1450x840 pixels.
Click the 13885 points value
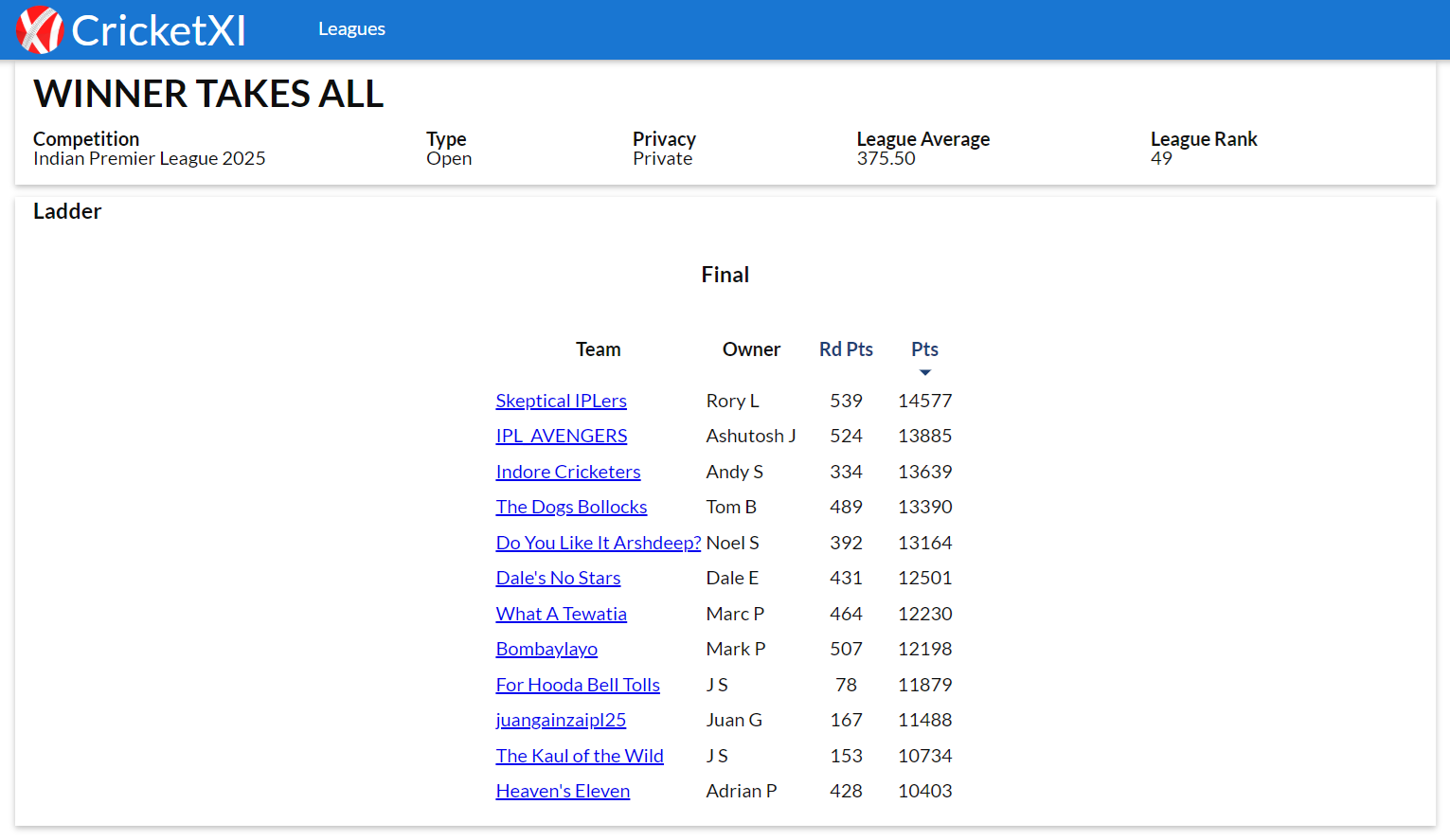click(924, 436)
